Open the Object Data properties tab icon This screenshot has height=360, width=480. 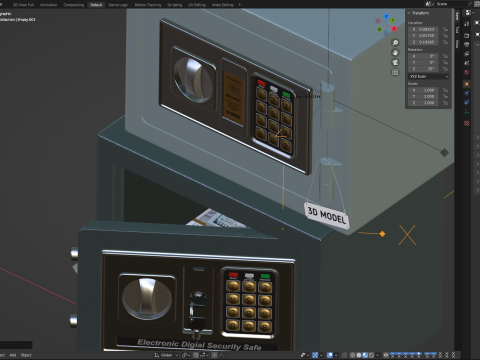click(x=467, y=112)
